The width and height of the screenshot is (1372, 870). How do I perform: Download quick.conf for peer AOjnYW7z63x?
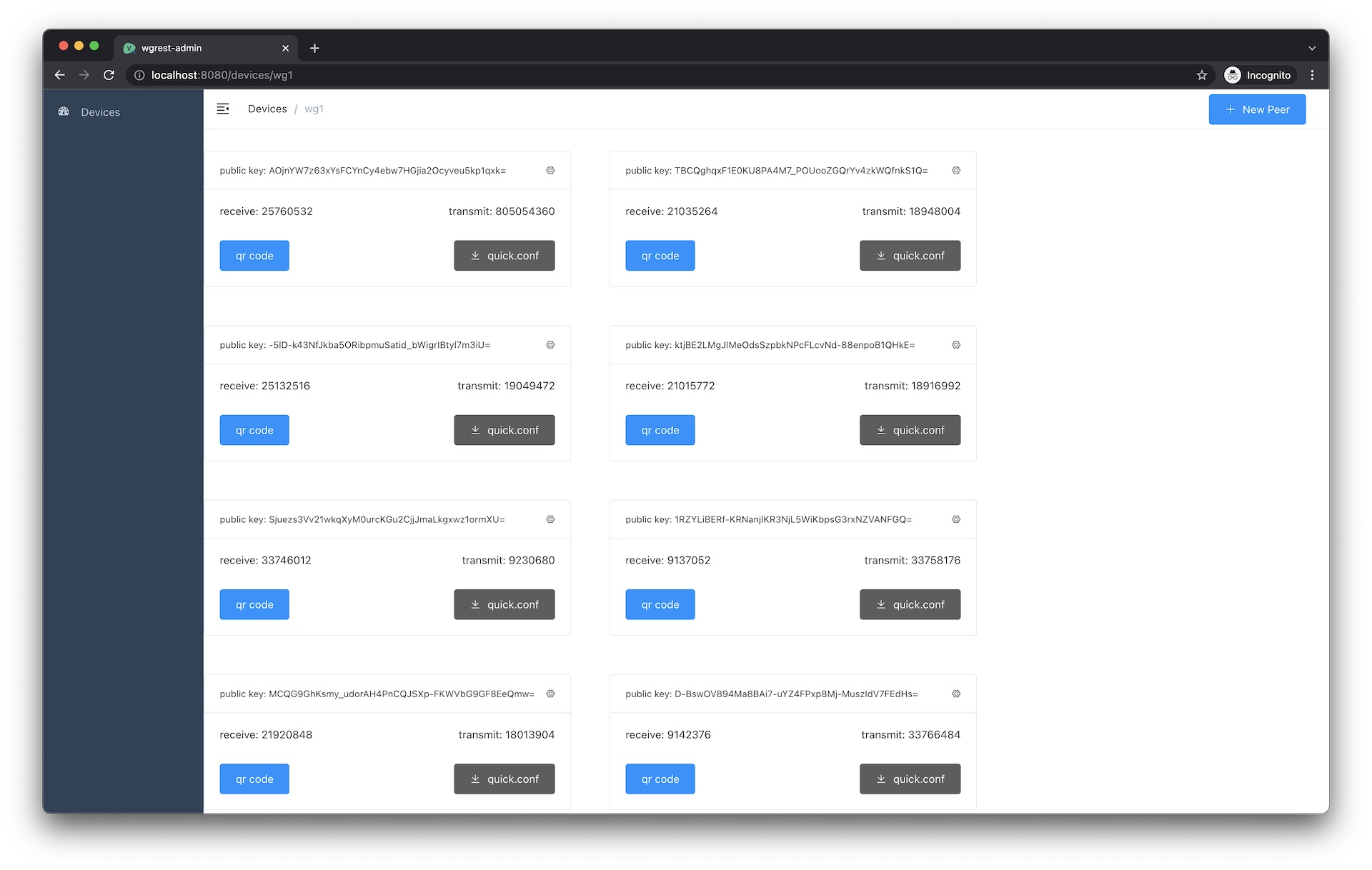(504, 256)
